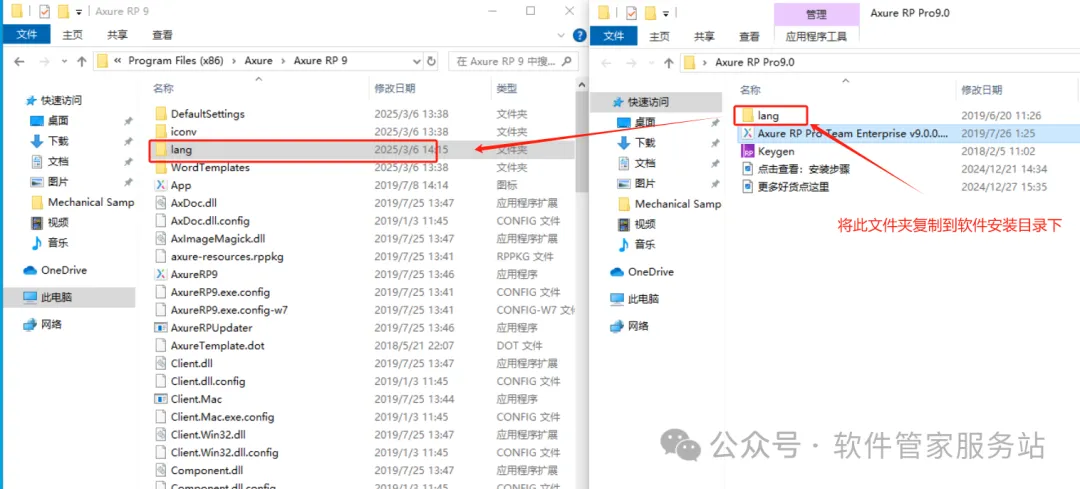1080x489 pixels.
Task: Select AxureRPUpdater application
Action: pos(211,328)
